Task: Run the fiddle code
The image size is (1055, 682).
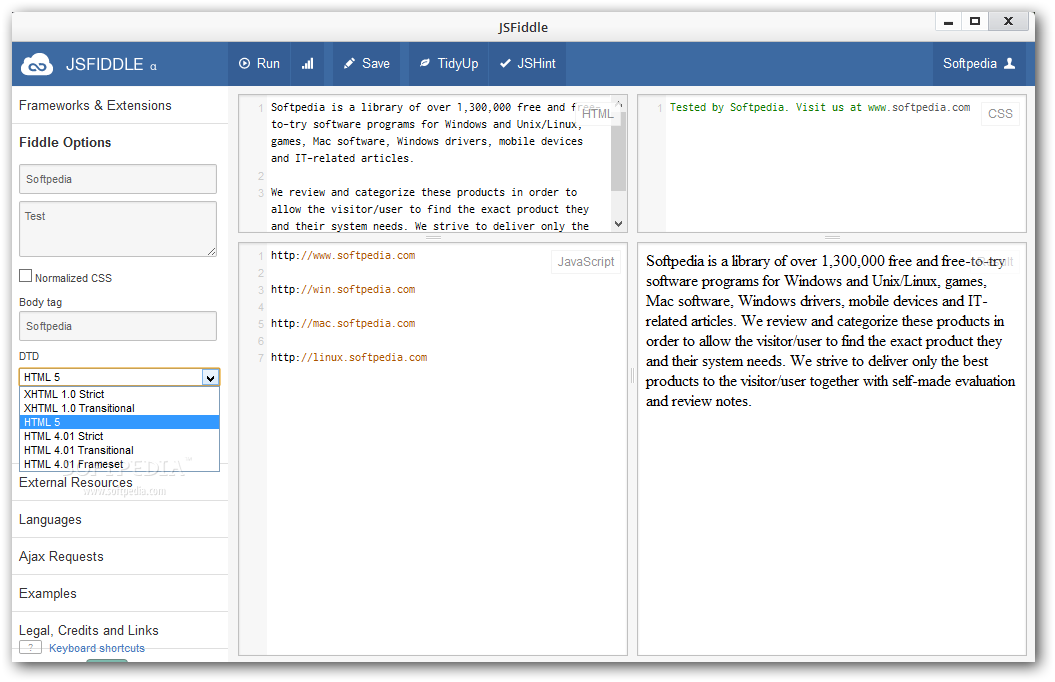Action: coord(260,63)
